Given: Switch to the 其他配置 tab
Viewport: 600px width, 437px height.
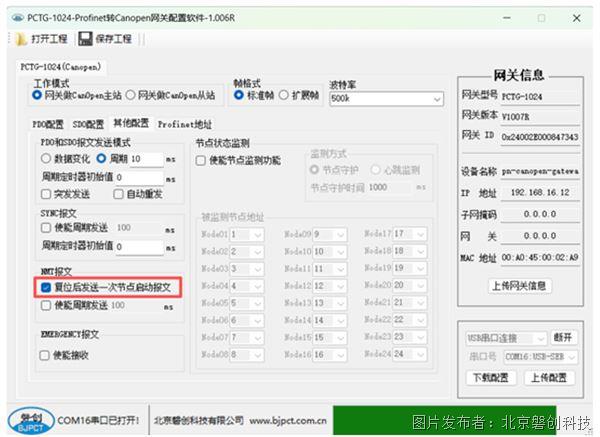Looking at the screenshot, I should click(x=131, y=123).
